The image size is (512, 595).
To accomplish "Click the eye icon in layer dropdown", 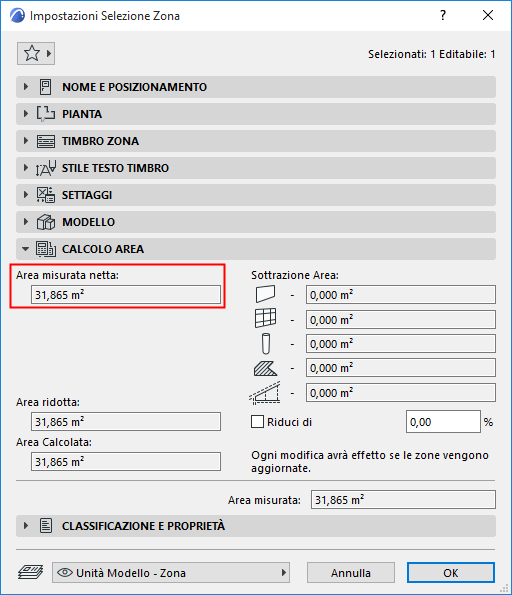I will pos(65,573).
